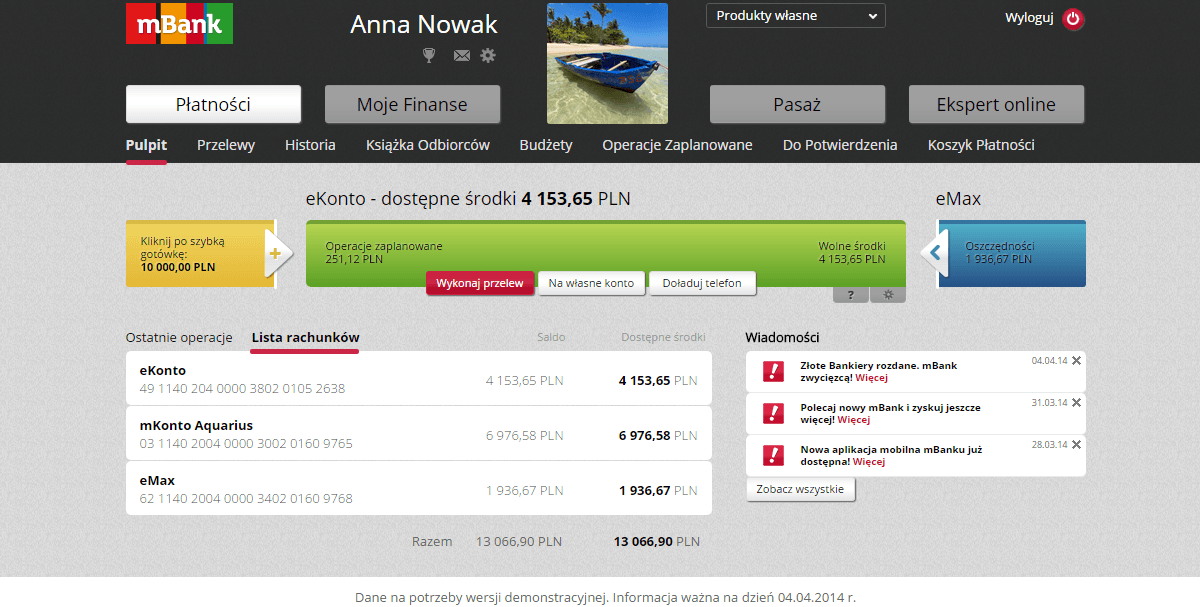
Task: Switch to the Ostatnie operacje tab
Action: coord(179,338)
